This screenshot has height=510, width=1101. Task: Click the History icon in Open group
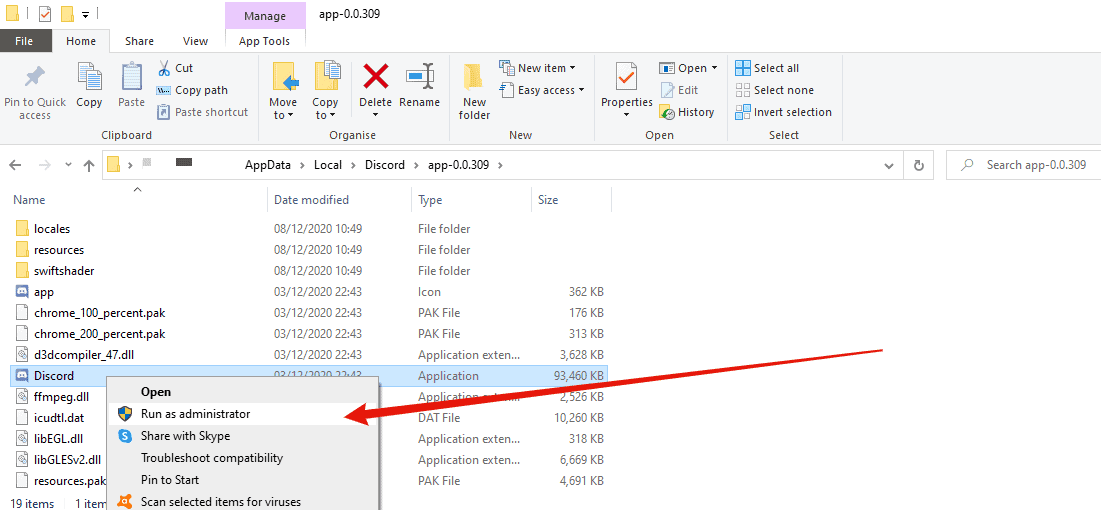point(667,112)
